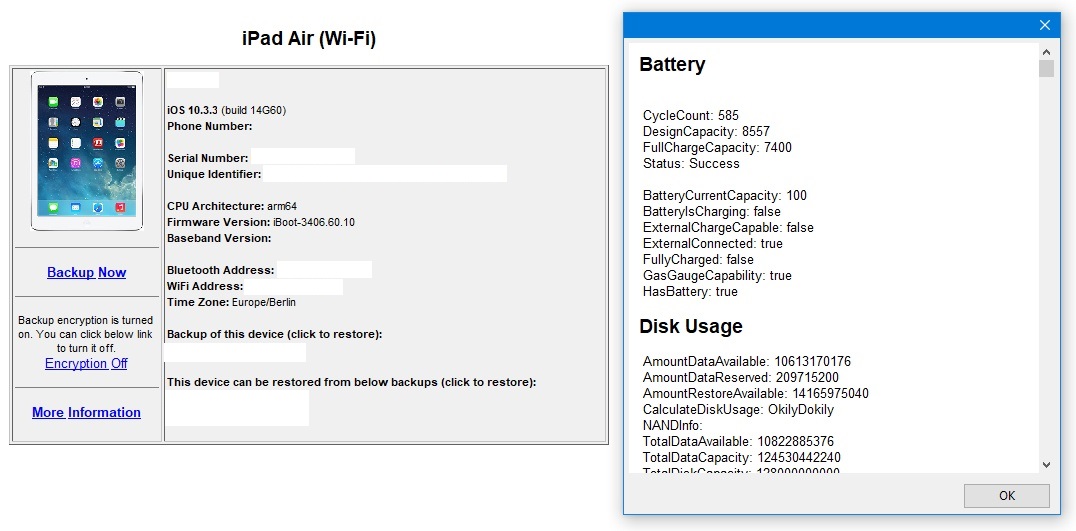This screenshot has width=1076, height=531.
Task: Click the CPU Architecture arm64 line
Action: pos(232,206)
